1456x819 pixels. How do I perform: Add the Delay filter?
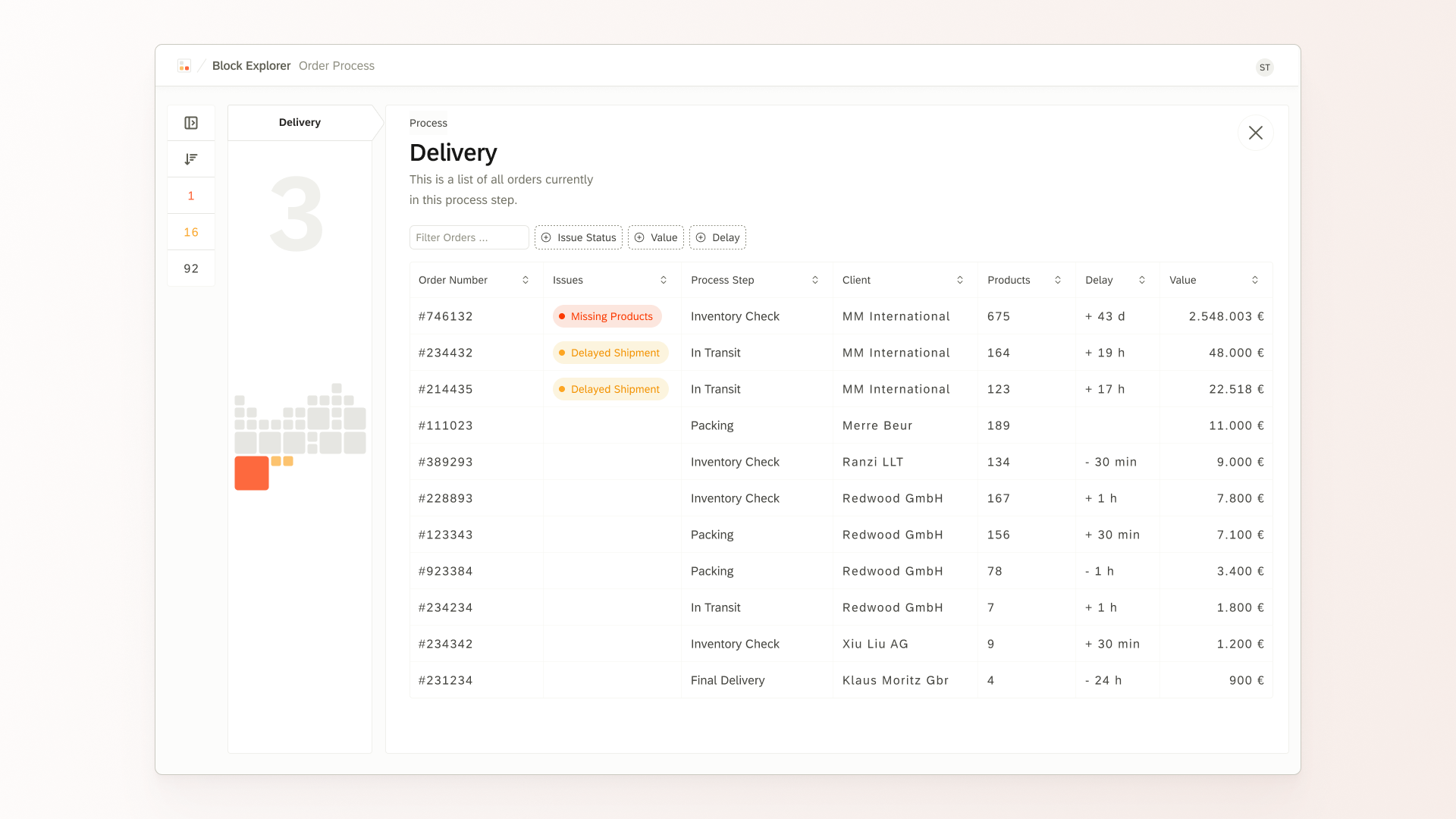point(717,237)
